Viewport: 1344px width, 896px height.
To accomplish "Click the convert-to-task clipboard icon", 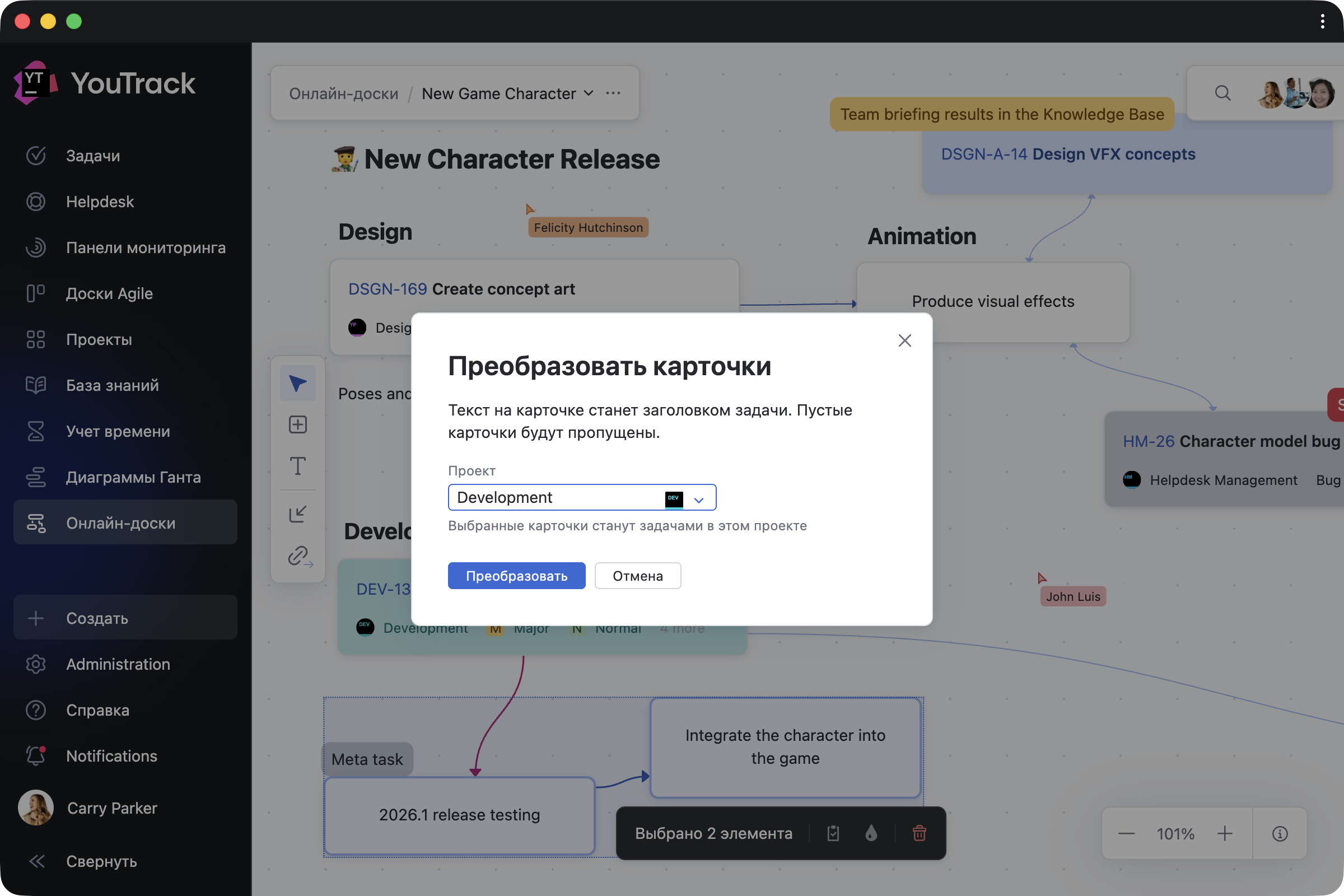I will (x=833, y=833).
